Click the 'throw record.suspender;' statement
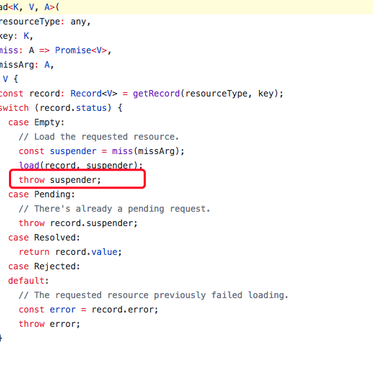This screenshot has height=373, width=373. pos(78,223)
